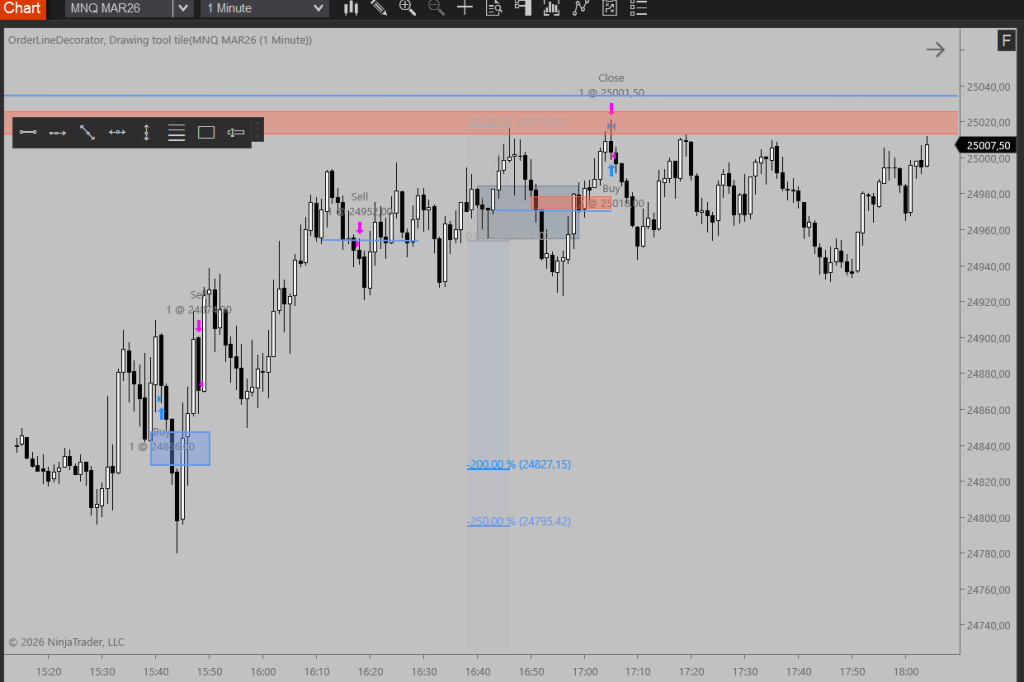Viewport: 1024px width, 682px height.
Task: Open the Data Box icon
Action: tap(493, 8)
